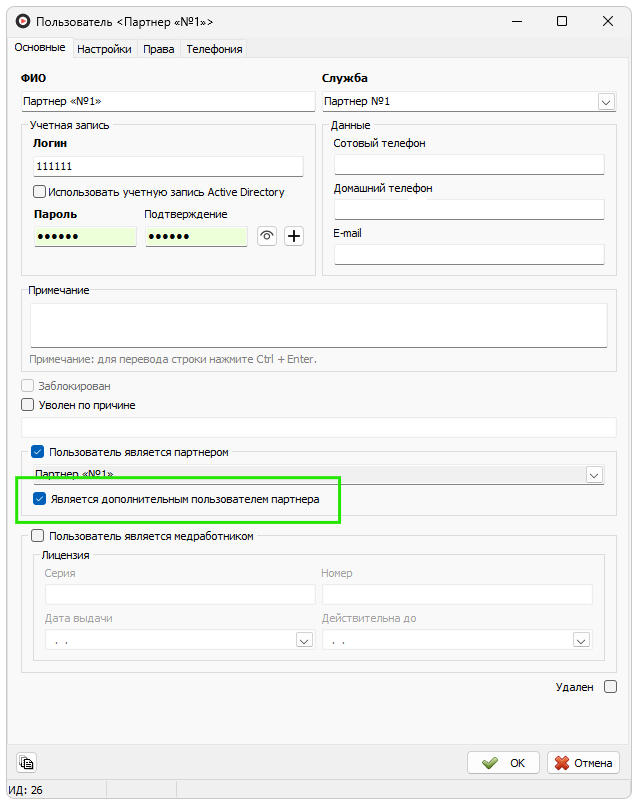Click the eye icon to show password

click(x=267, y=236)
